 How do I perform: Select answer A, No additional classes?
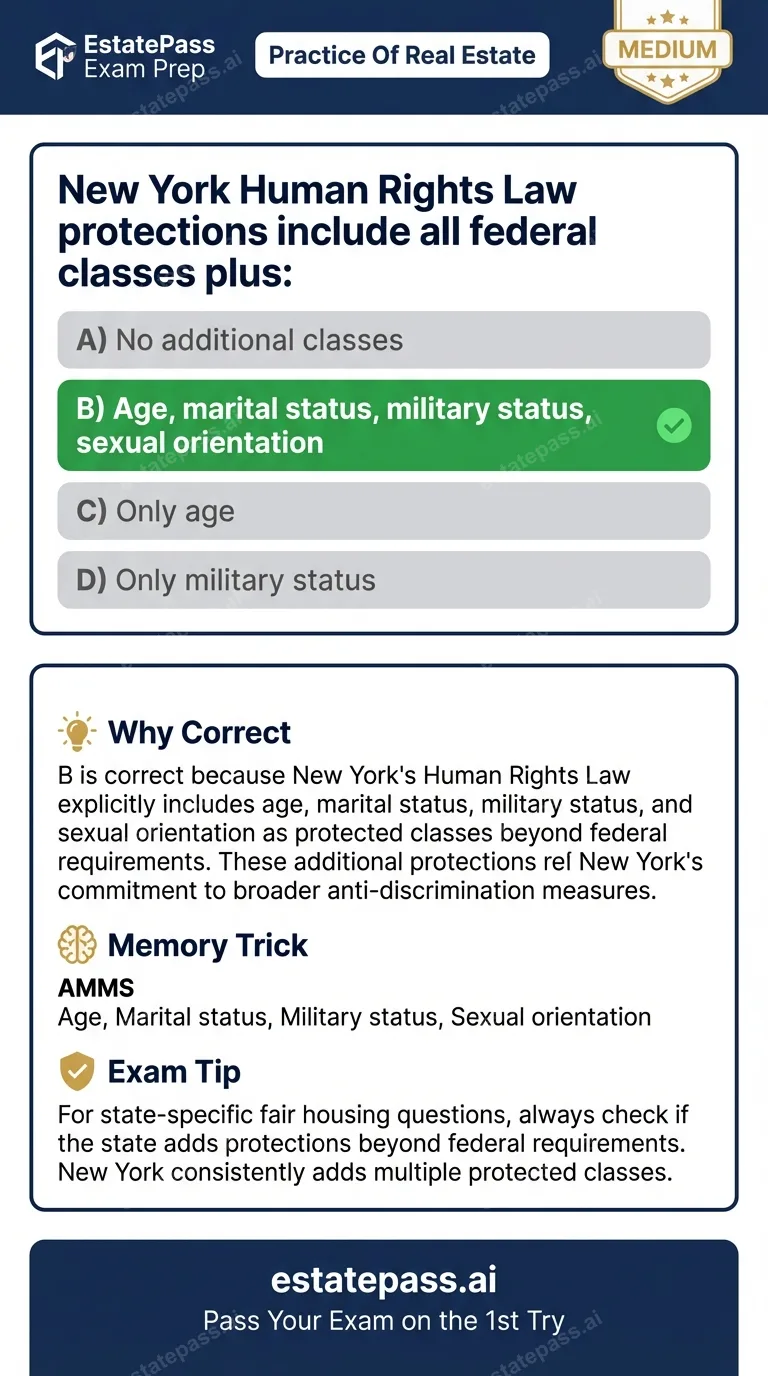[x=384, y=339]
